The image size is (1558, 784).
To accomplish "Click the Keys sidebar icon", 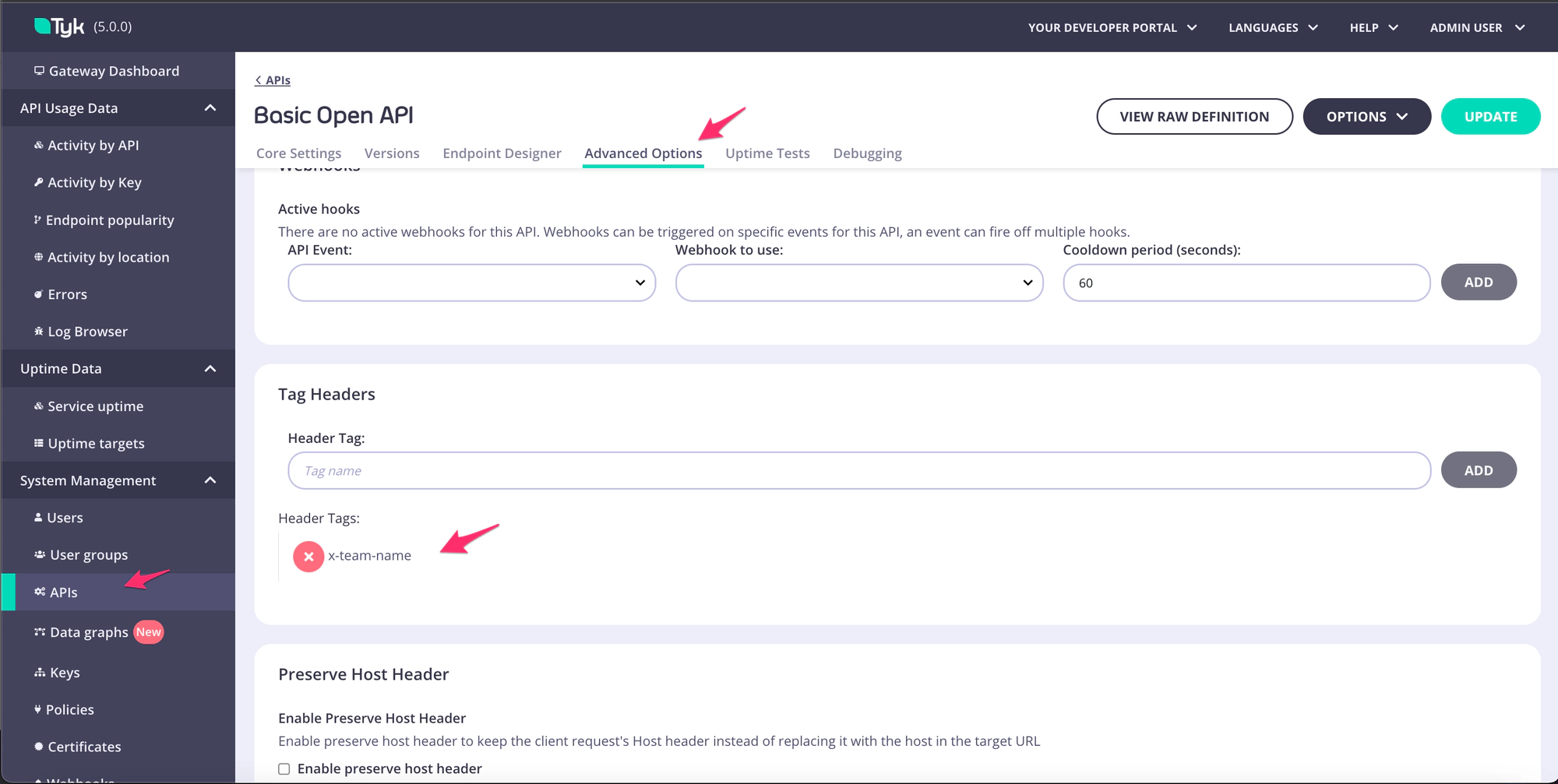I will coord(40,673).
